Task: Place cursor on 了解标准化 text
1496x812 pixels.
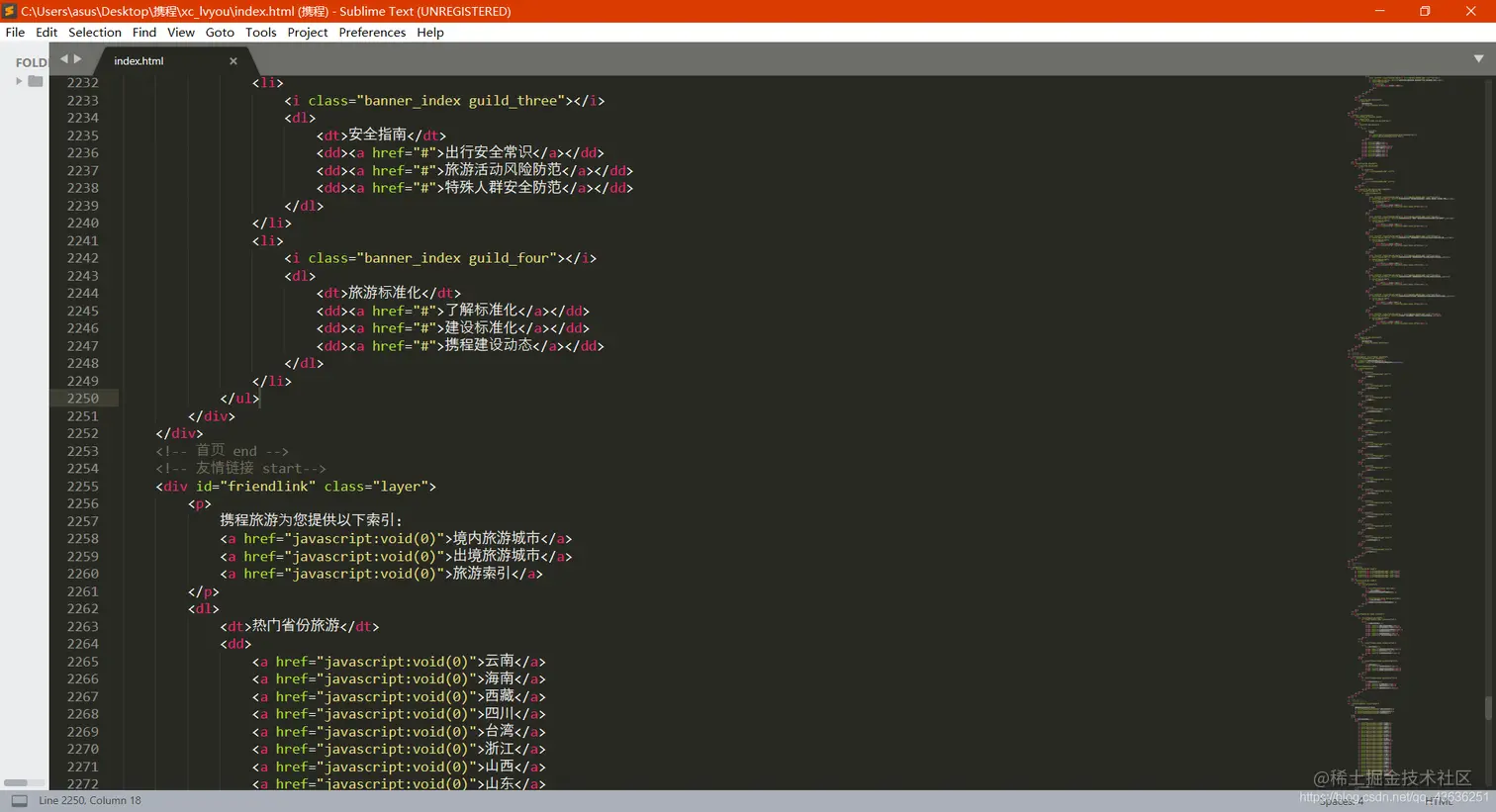Action: [x=482, y=311]
